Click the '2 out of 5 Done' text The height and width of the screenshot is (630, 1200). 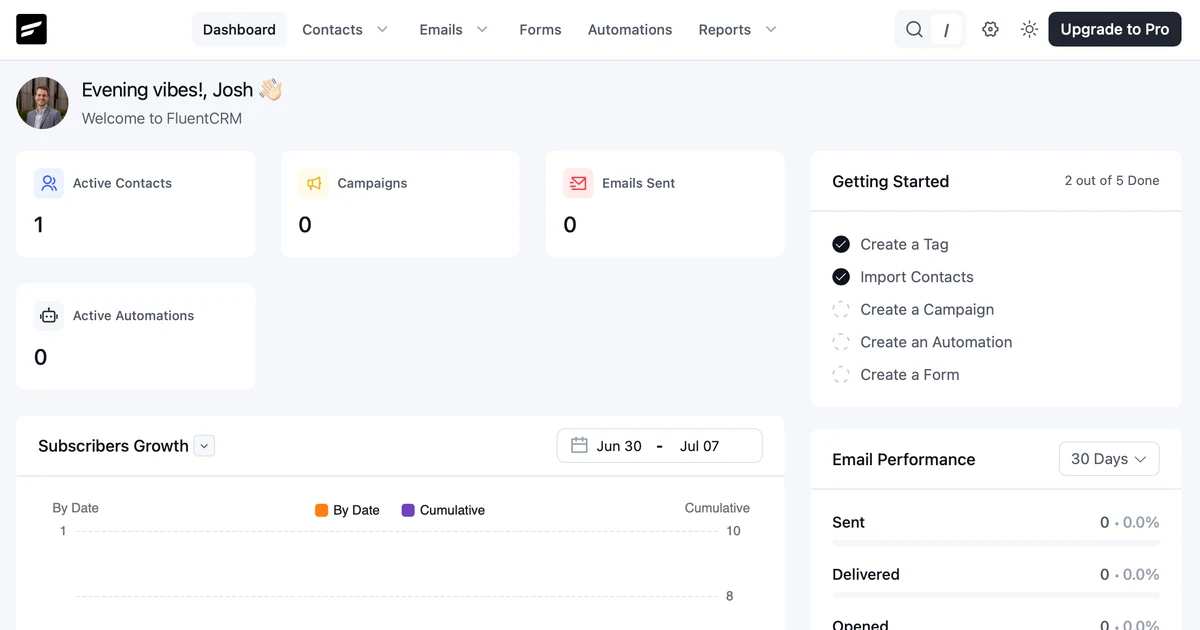point(1112,181)
